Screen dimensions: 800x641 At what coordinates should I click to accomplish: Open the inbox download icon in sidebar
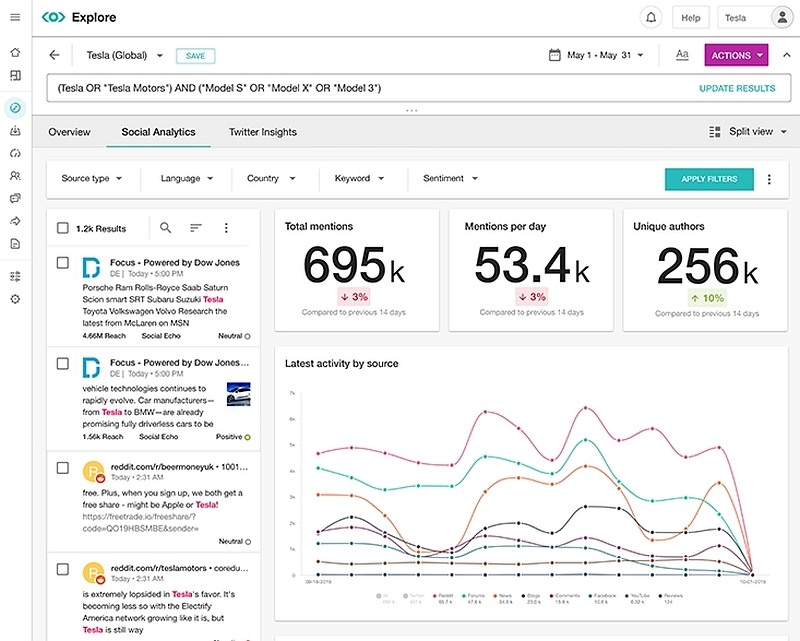[15, 131]
